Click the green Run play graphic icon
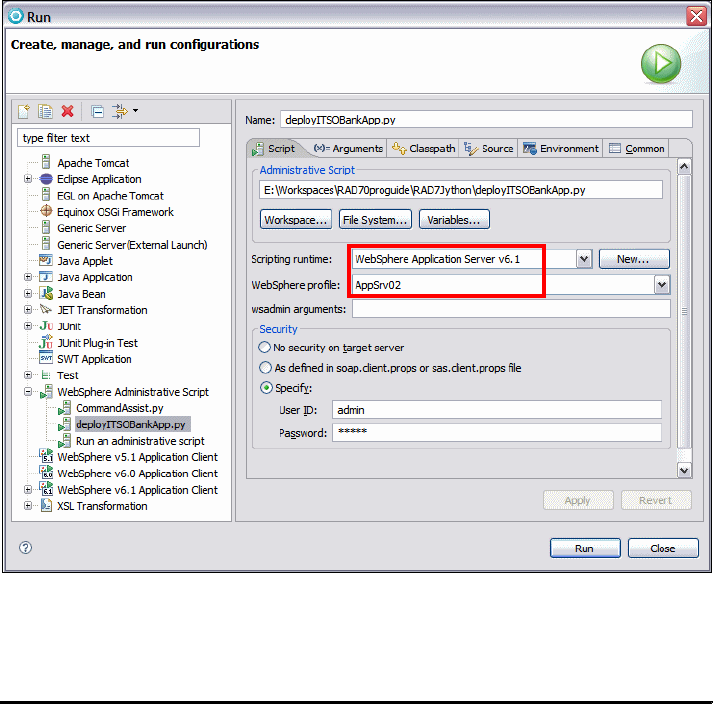This screenshot has width=713, height=704. [661, 63]
